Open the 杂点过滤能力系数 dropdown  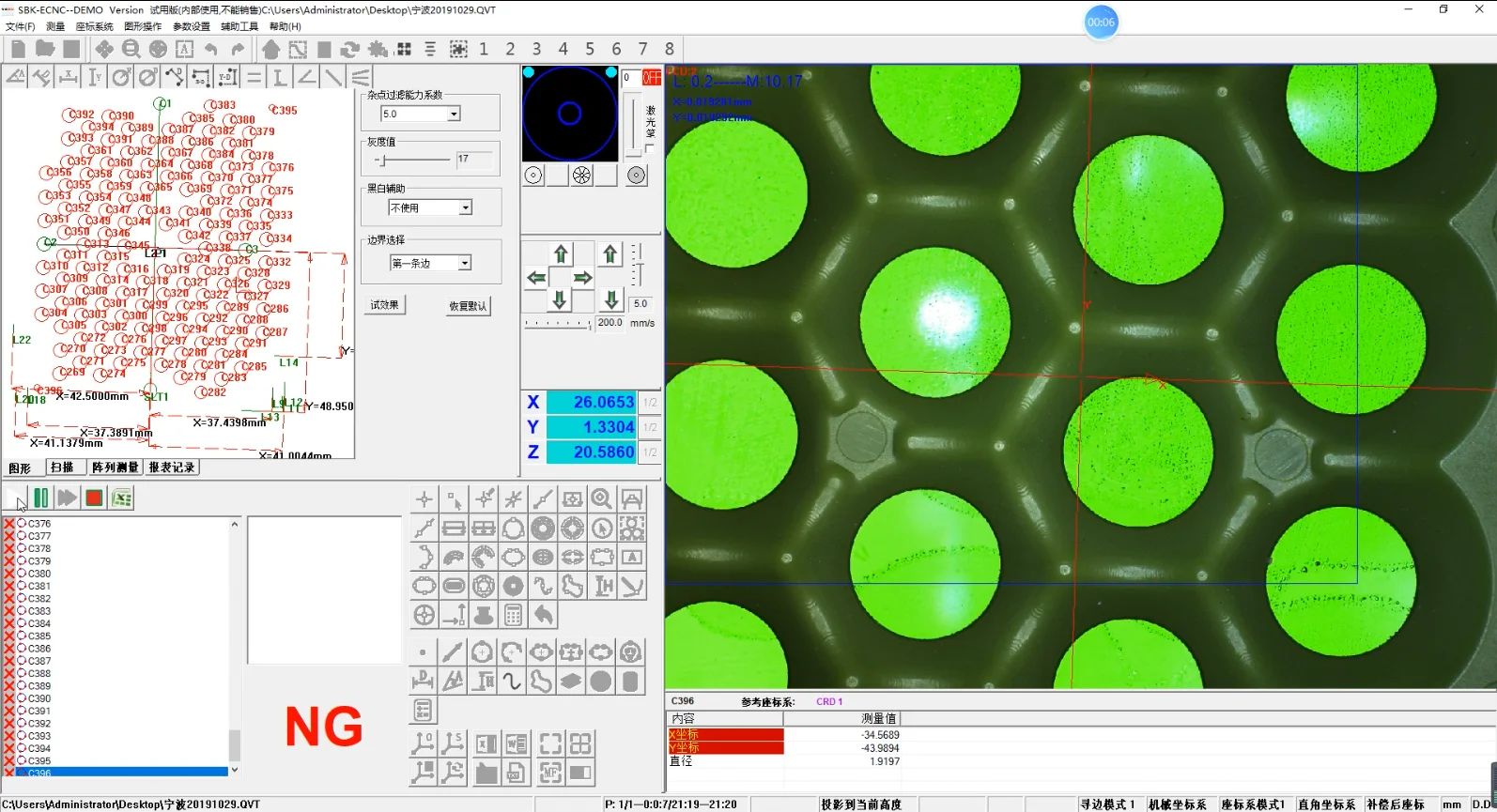coord(454,114)
